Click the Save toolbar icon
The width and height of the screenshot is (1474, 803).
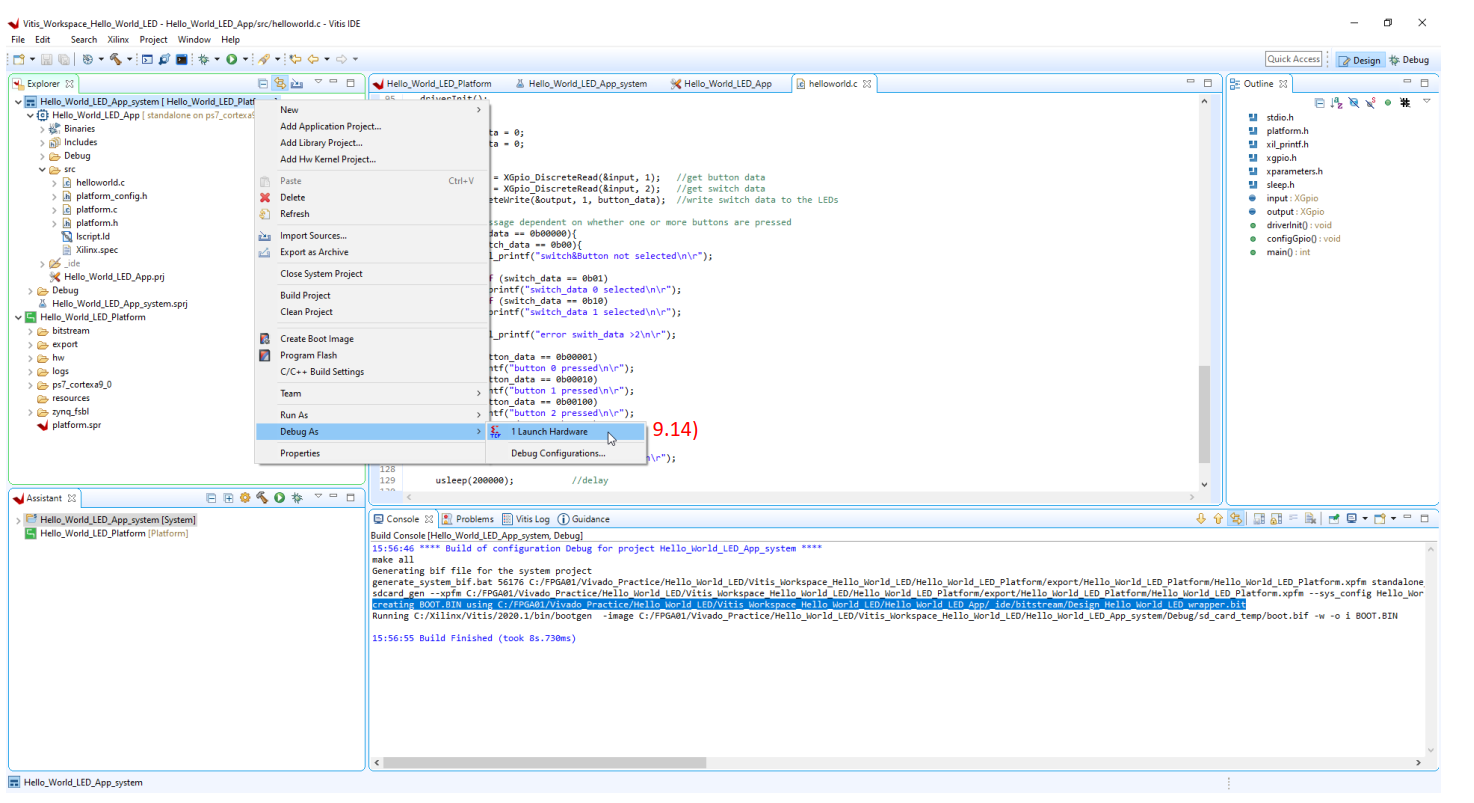(46, 60)
